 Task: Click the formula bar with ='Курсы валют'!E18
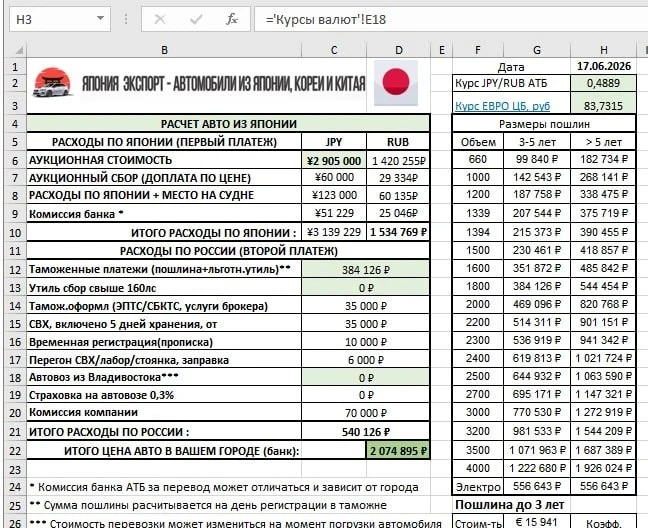click(450, 19)
